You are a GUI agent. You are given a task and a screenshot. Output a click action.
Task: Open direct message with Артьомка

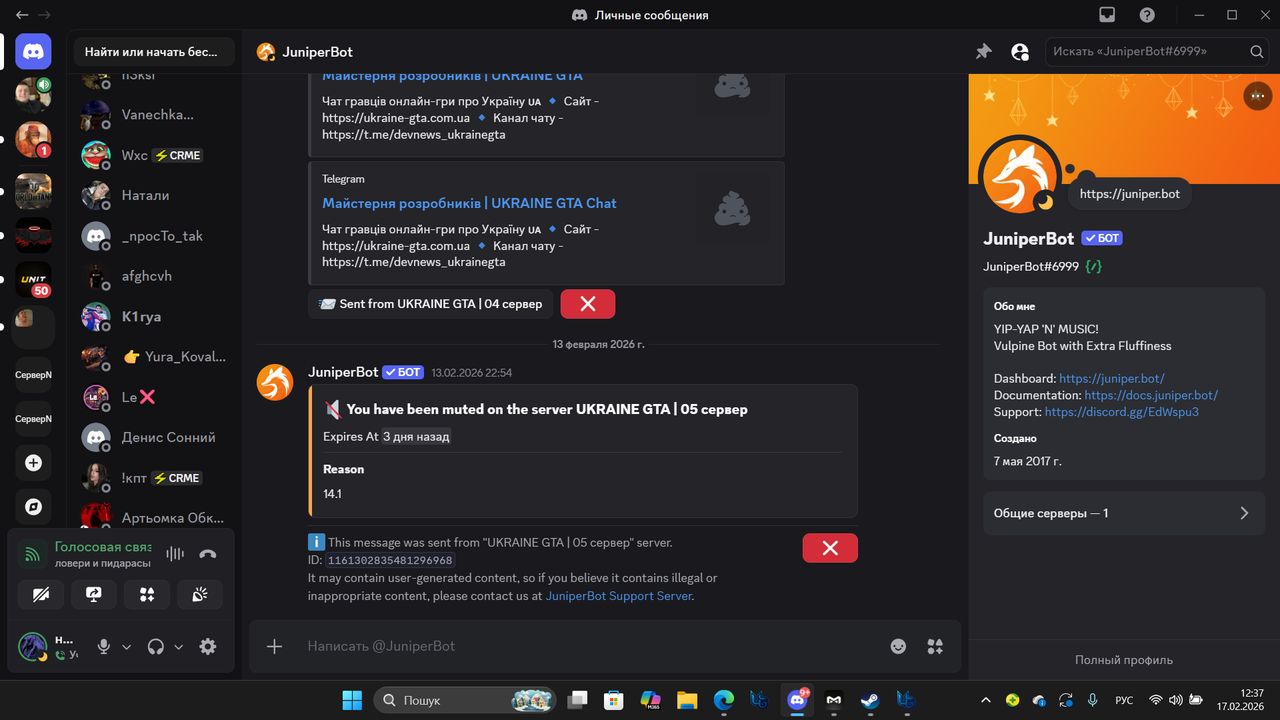pyautogui.click(x=154, y=518)
